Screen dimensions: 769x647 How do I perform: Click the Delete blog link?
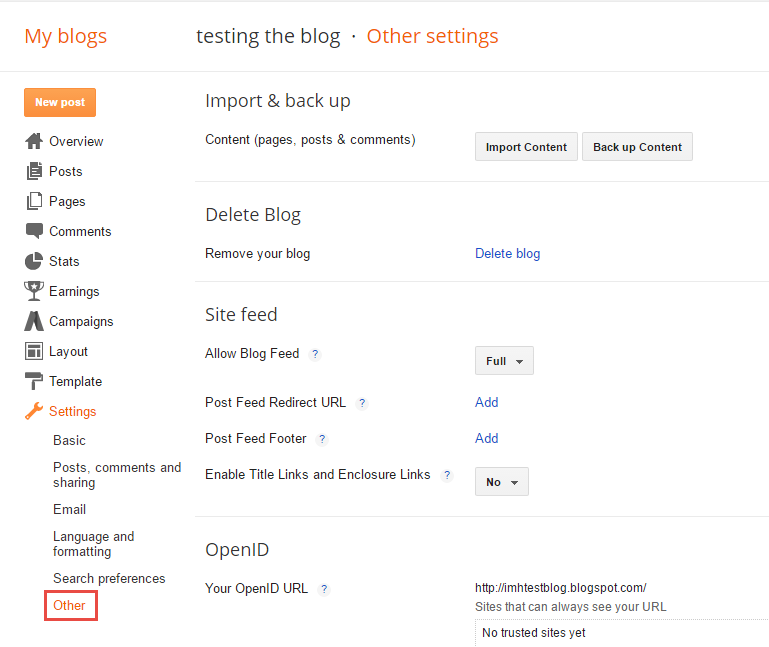[x=507, y=254]
